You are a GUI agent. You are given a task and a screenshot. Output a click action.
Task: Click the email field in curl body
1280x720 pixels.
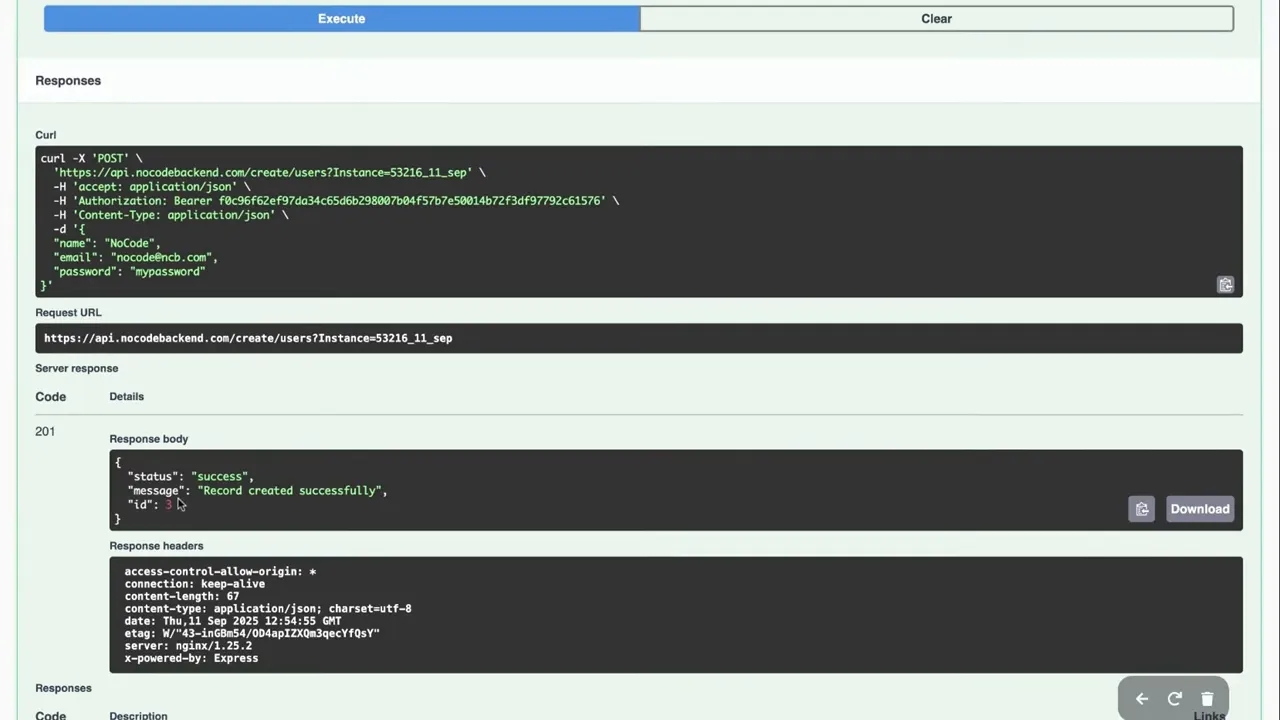click(135, 258)
